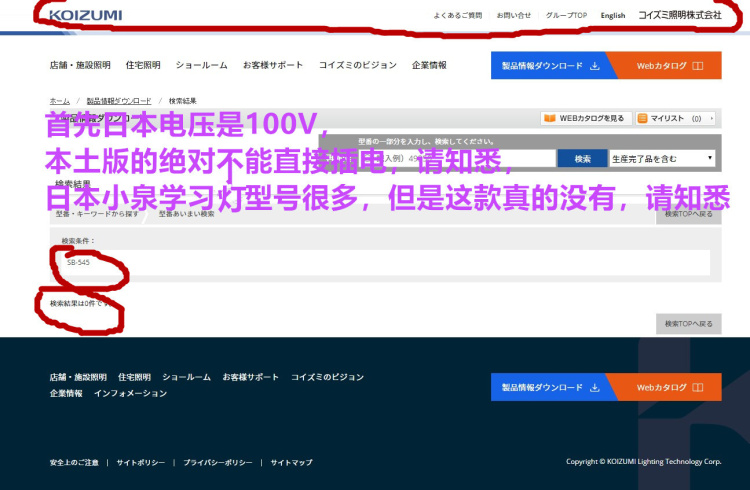Open footer インフォメーション link
Screen dimensions: 750x490
tap(131, 393)
